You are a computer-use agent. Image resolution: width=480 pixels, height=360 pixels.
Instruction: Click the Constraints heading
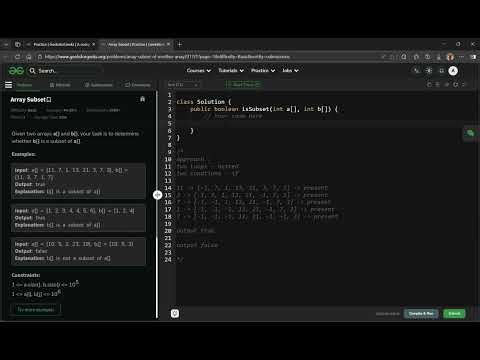point(26,275)
